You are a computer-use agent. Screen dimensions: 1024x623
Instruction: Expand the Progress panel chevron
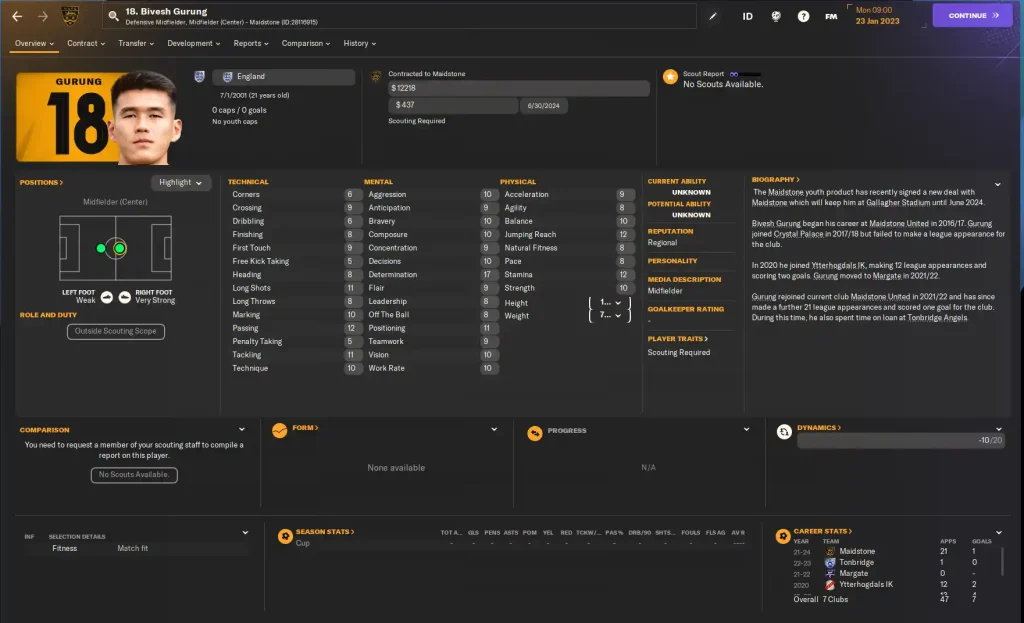[x=746, y=430]
